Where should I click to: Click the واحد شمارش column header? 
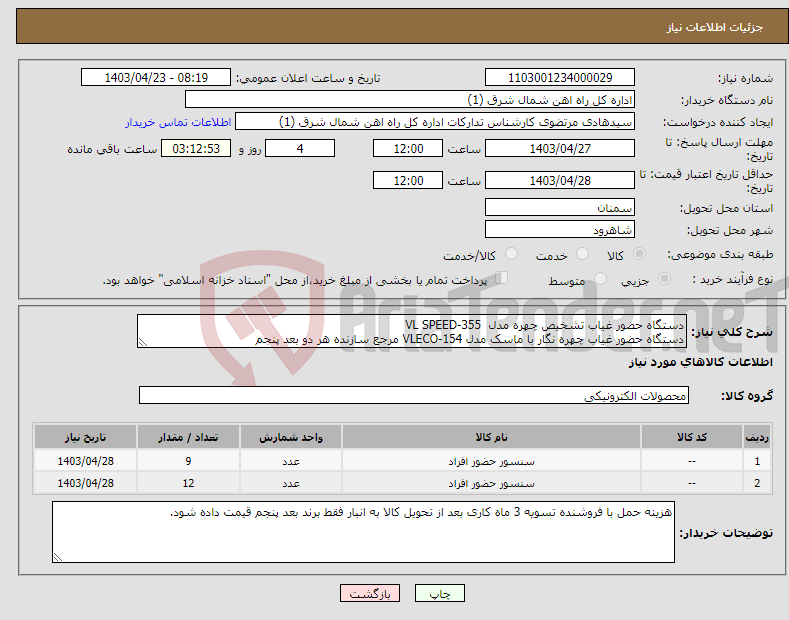tap(291, 437)
